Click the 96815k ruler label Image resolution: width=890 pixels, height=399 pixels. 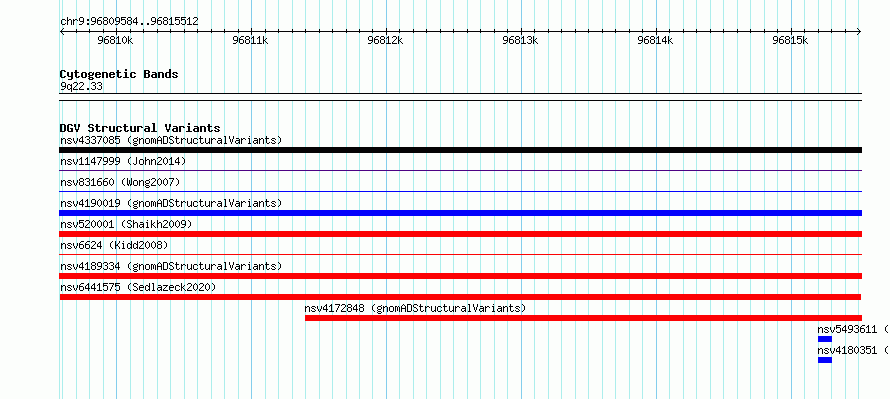[x=791, y=40]
